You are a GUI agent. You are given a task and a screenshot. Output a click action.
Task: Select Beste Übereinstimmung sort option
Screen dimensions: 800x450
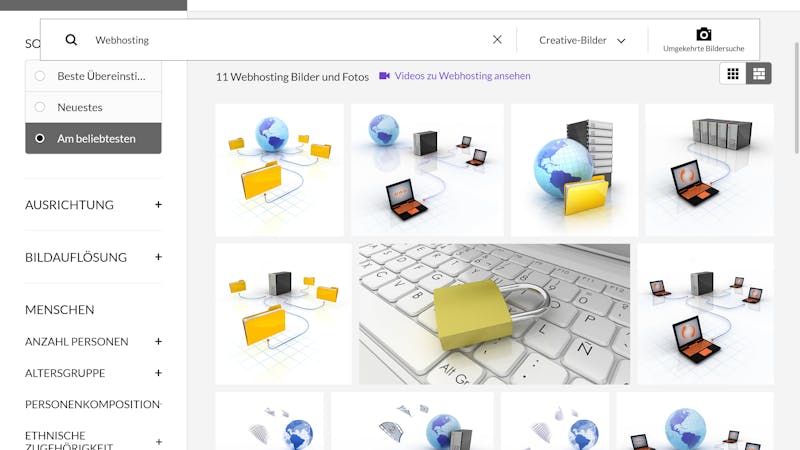tap(93, 76)
